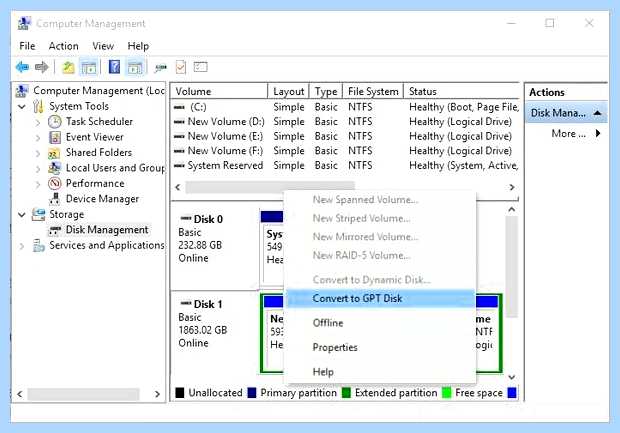
Task: Open the More actions submenu arrow
Action: [x=597, y=133]
